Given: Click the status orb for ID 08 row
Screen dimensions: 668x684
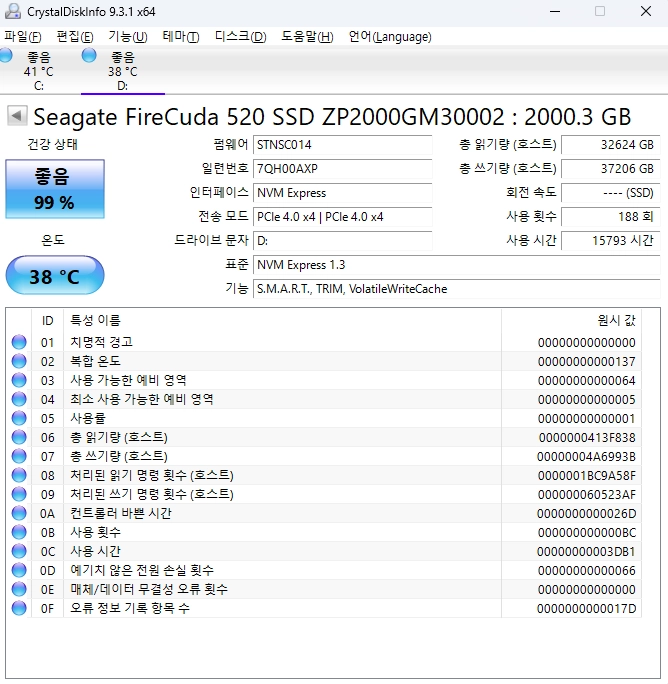Looking at the screenshot, I should 19,475.
